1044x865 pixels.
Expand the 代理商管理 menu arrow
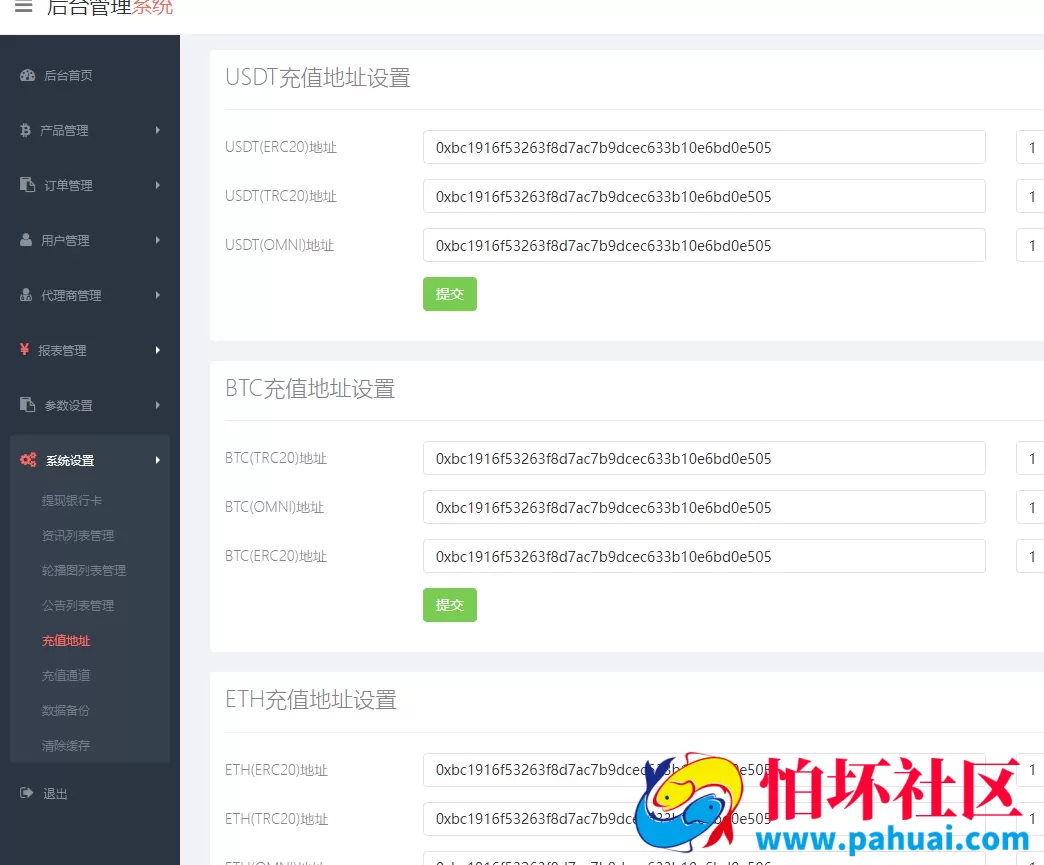[x=158, y=295]
